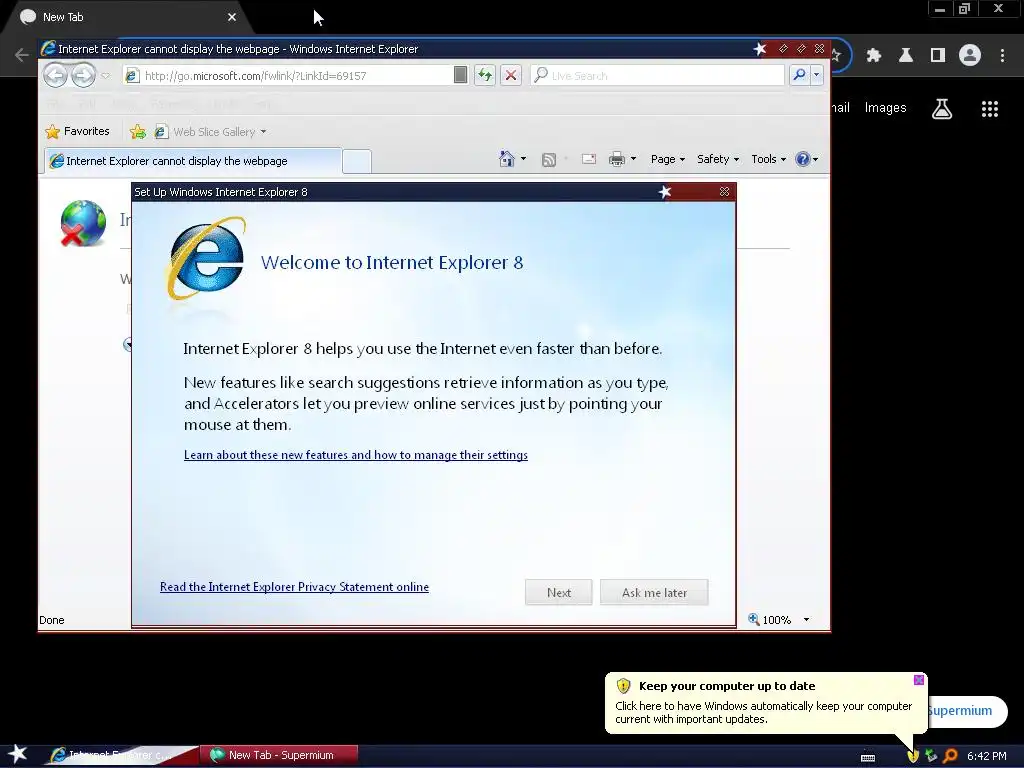The image size is (1024, 768).
Task: Click the green Refresh arrows button
Action: pos(485,75)
